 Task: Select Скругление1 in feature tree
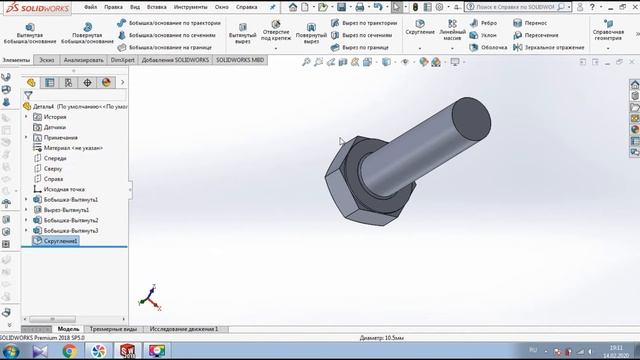56,241
